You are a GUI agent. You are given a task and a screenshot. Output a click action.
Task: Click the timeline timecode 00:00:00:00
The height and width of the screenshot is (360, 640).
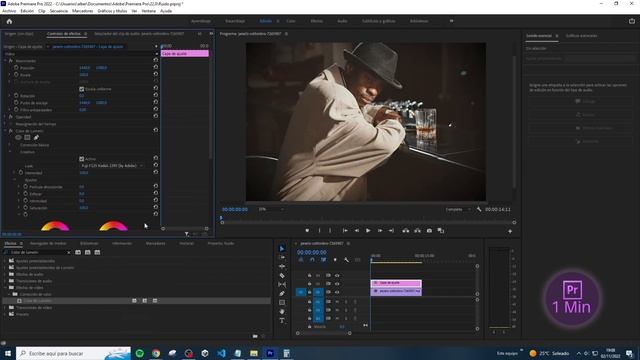point(311,252)
